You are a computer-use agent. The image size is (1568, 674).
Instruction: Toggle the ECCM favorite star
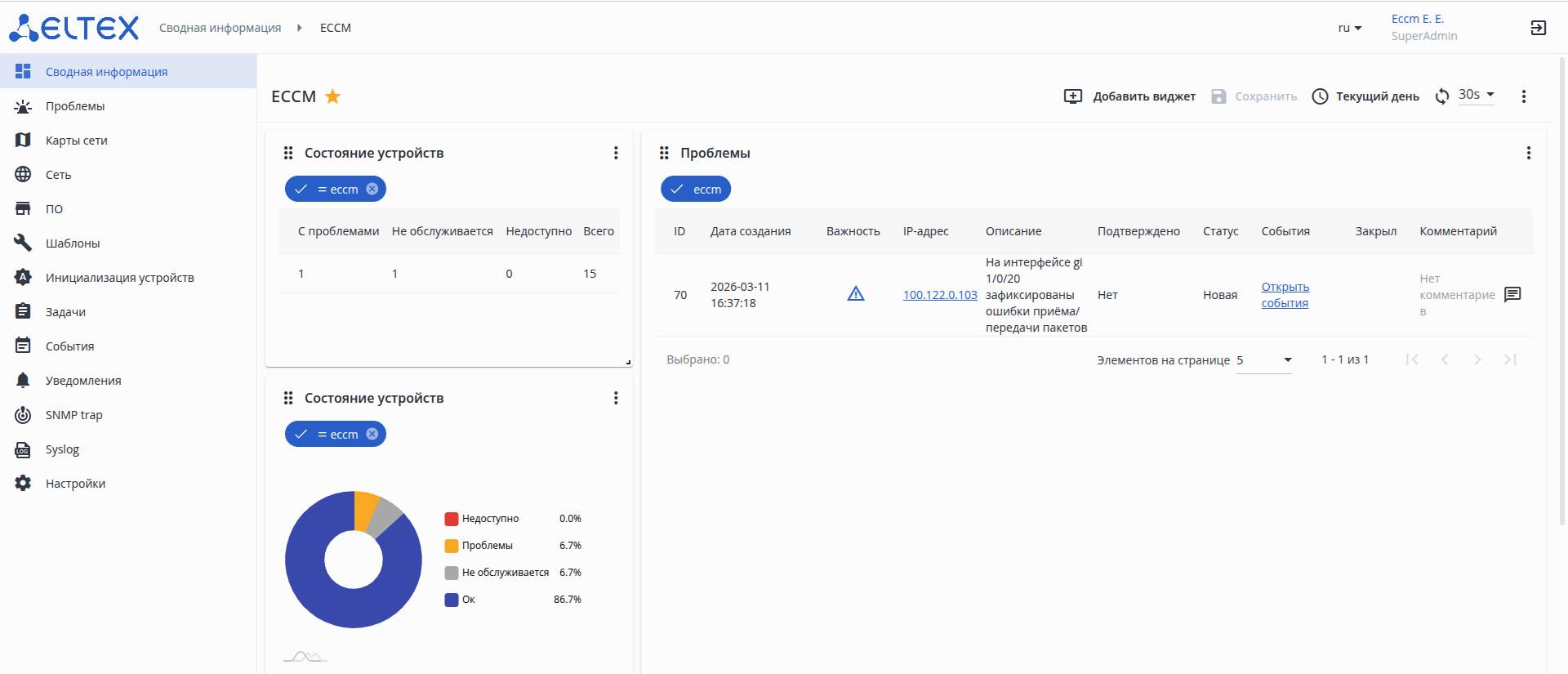332,96
